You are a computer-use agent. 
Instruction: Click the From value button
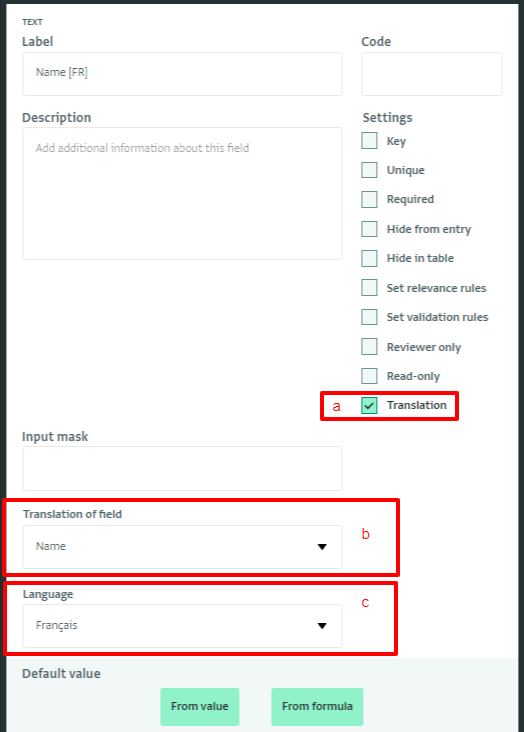[x=199, y=706]
